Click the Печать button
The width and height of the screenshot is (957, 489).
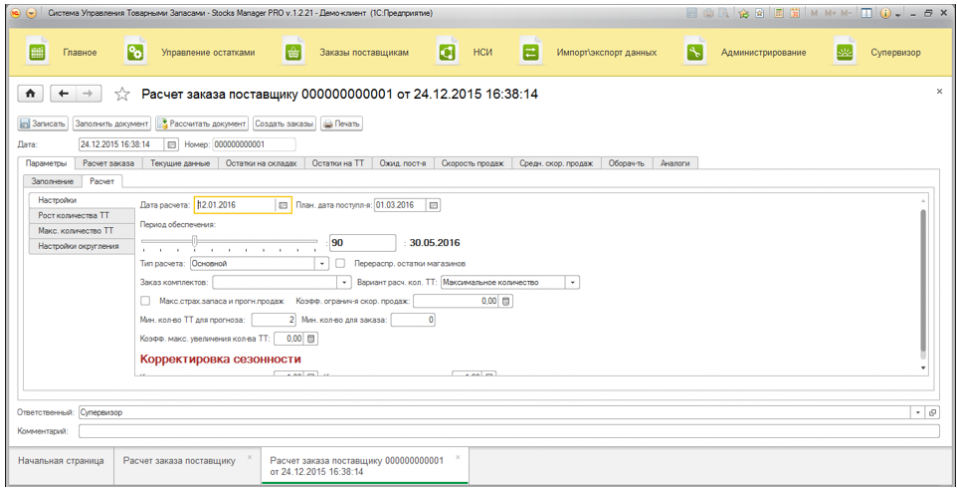[x=341, y=123]
